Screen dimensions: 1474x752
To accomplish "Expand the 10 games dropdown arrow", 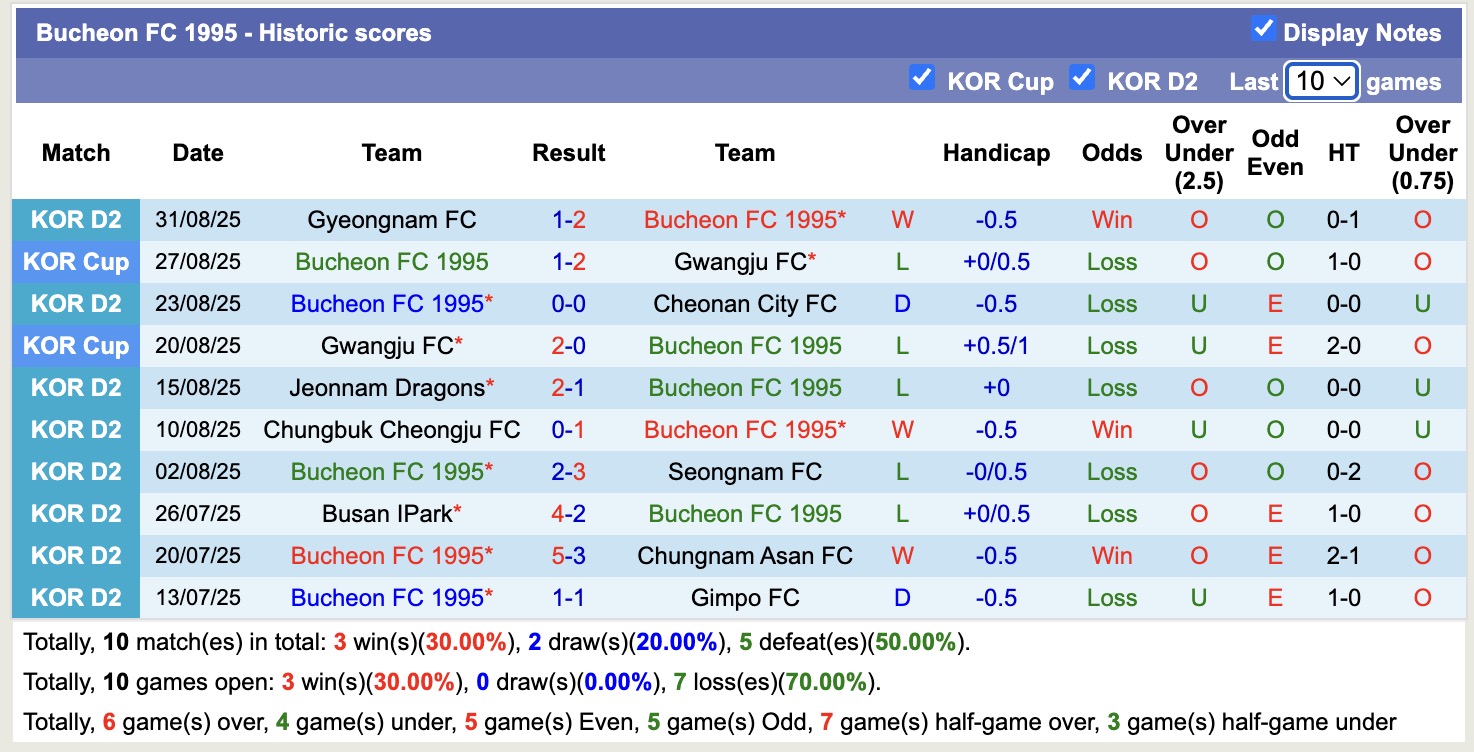I will [1344, 80].
